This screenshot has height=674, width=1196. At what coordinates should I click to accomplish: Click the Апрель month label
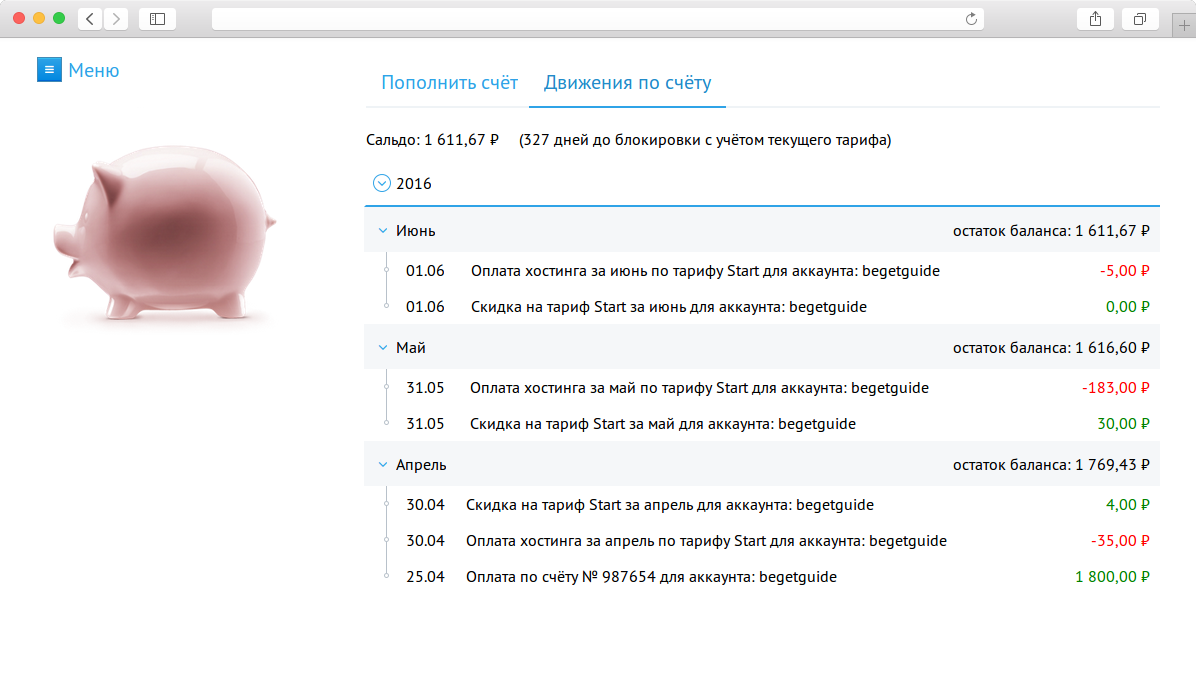[x=421, y=464]
